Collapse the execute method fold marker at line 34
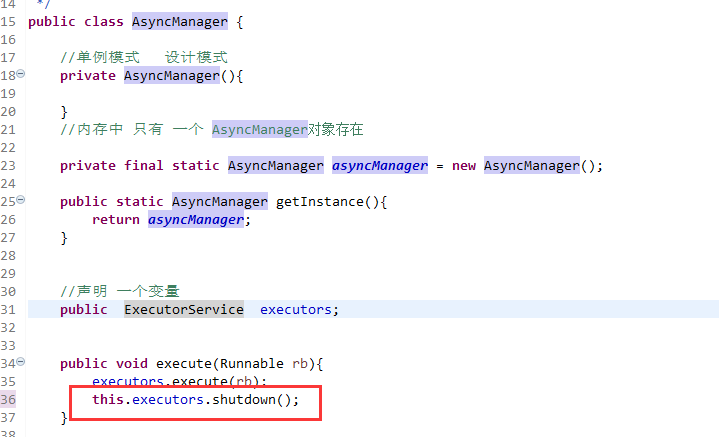719x437 pixels. pos(21,361)
